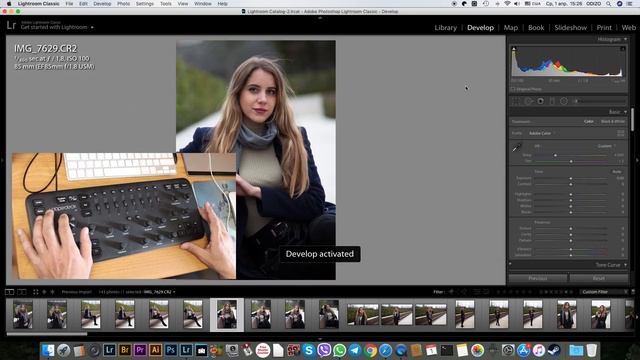Screen dimensions: 640x360
Task: Toggle shadow clipping indicator in histogram
Action: pos(514,49)
